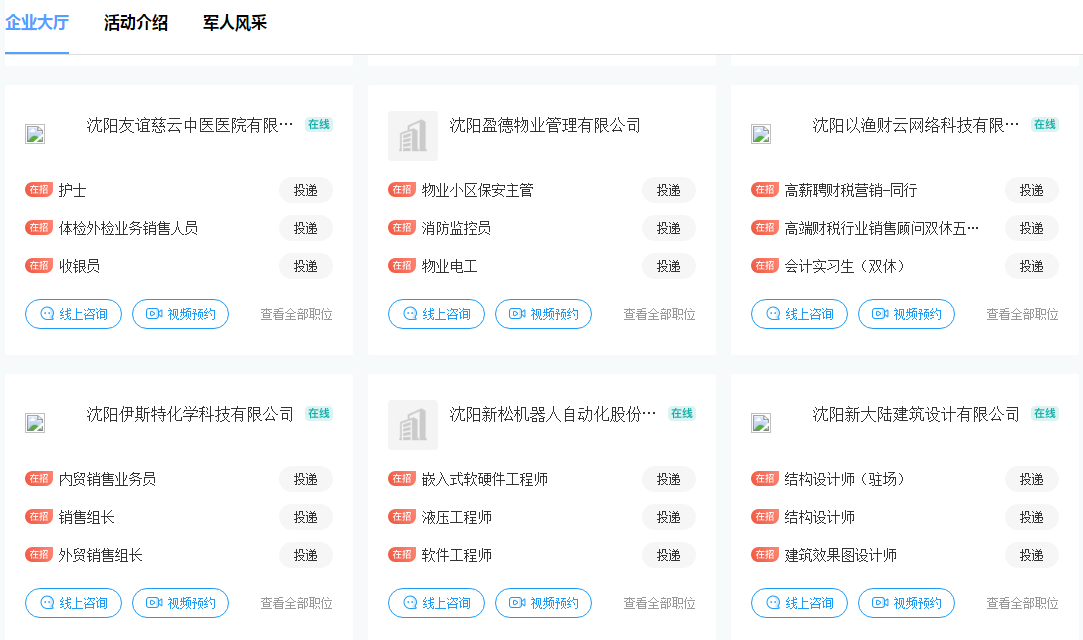
Task: Click the 在招 tag beside 建筑效果图设计师
Action: 765,554
